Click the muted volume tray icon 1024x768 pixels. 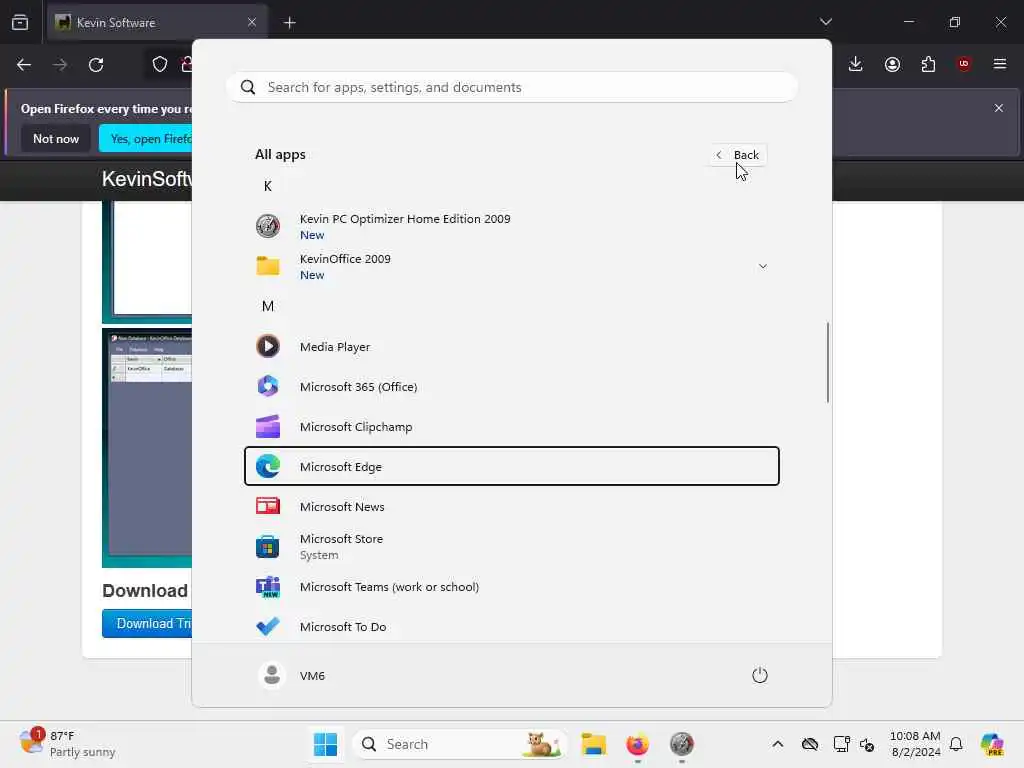[x=867, y=744]
